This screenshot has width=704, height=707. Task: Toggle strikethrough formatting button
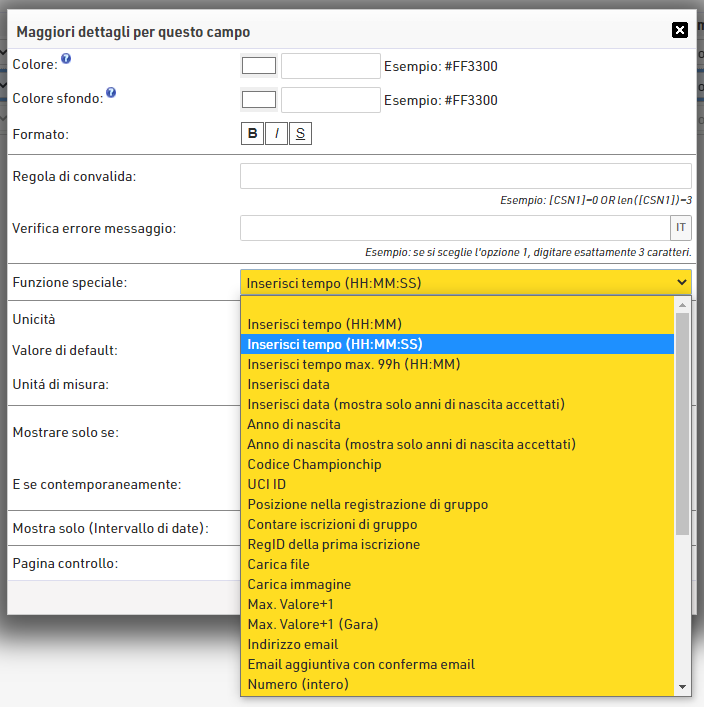[300, 134]
